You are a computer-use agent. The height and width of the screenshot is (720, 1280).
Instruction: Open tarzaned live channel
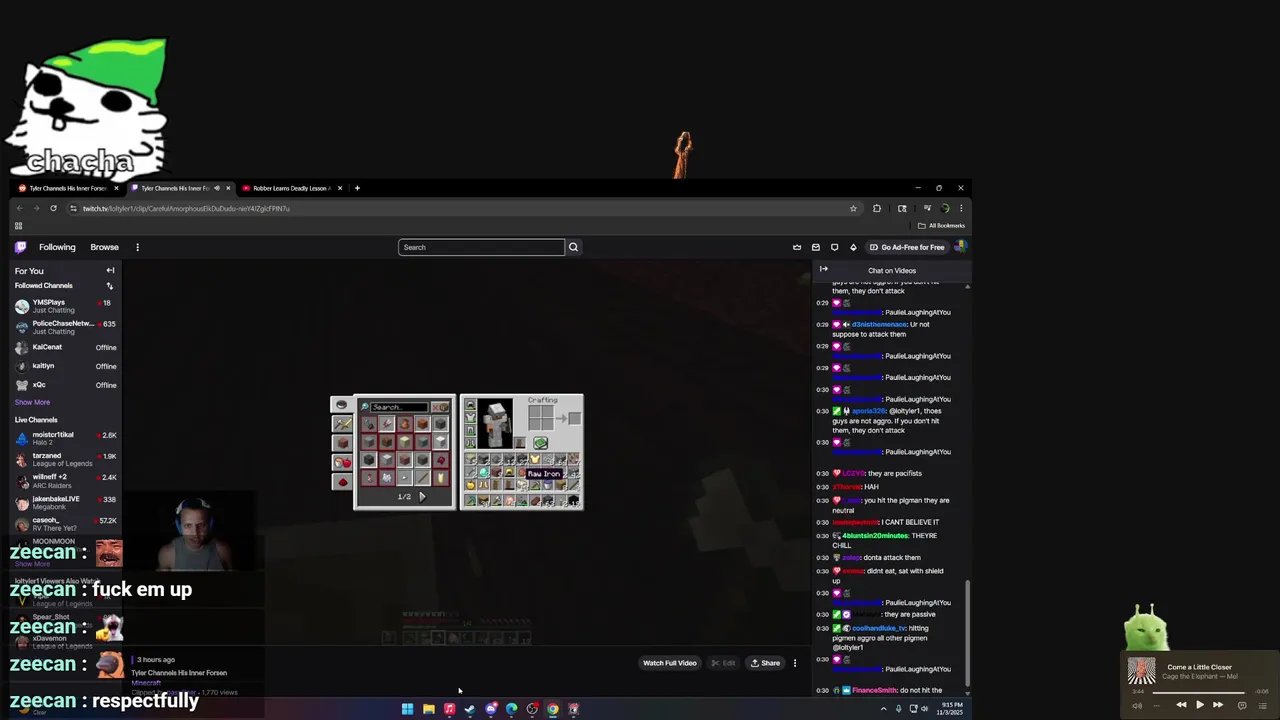(66, 459)
